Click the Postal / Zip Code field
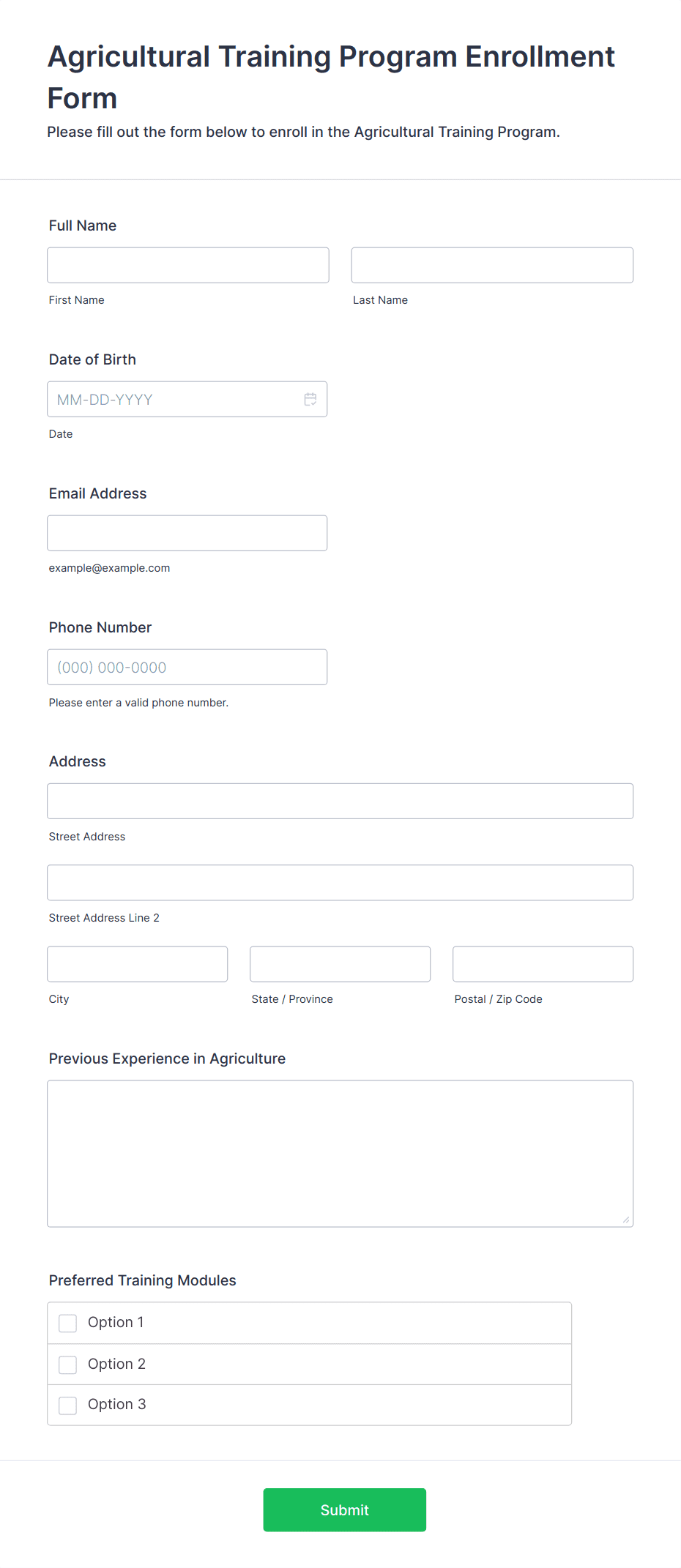The height and width of the screenshot is (1568, 681). click(543, 963)
